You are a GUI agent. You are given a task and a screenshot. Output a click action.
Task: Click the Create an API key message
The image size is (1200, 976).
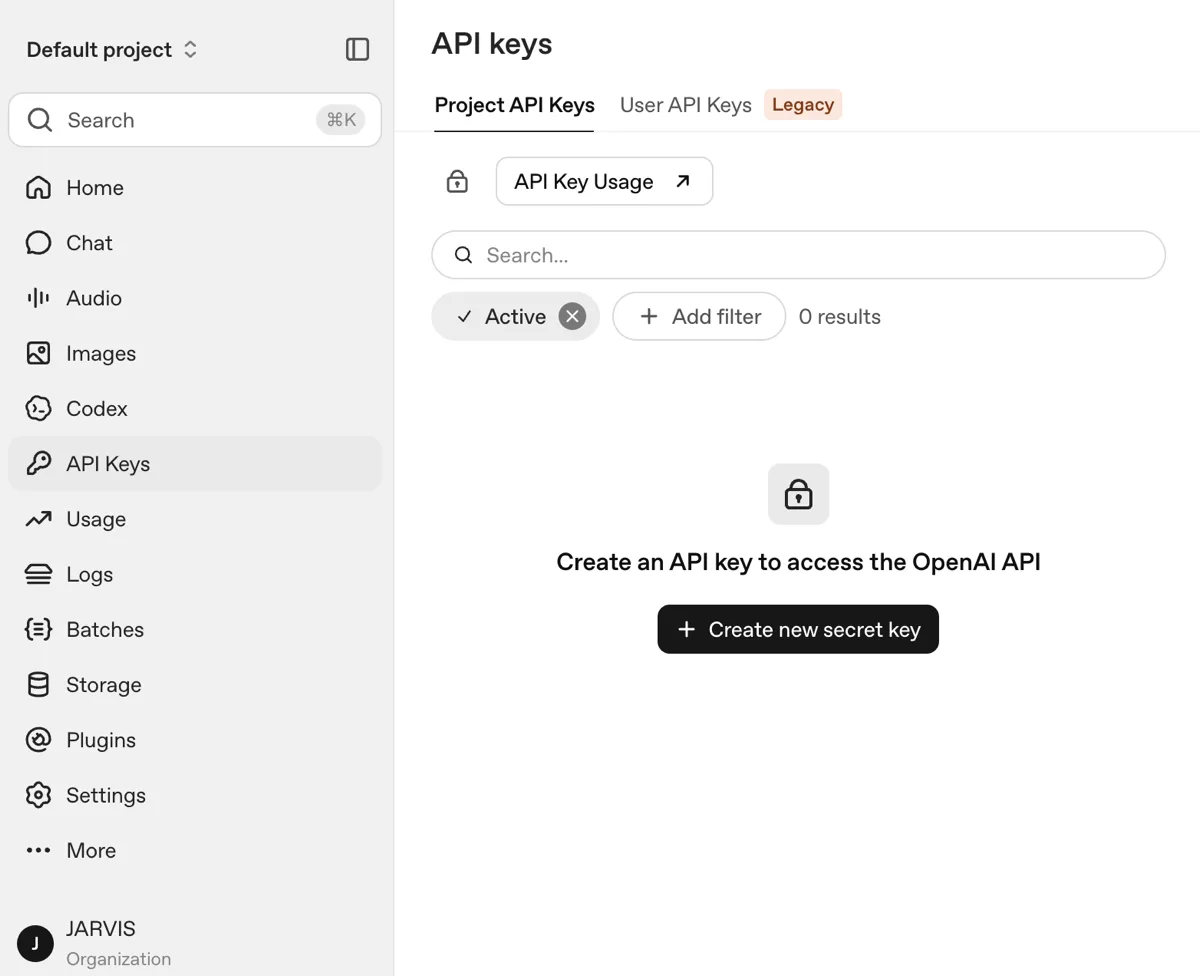(798, 562)
